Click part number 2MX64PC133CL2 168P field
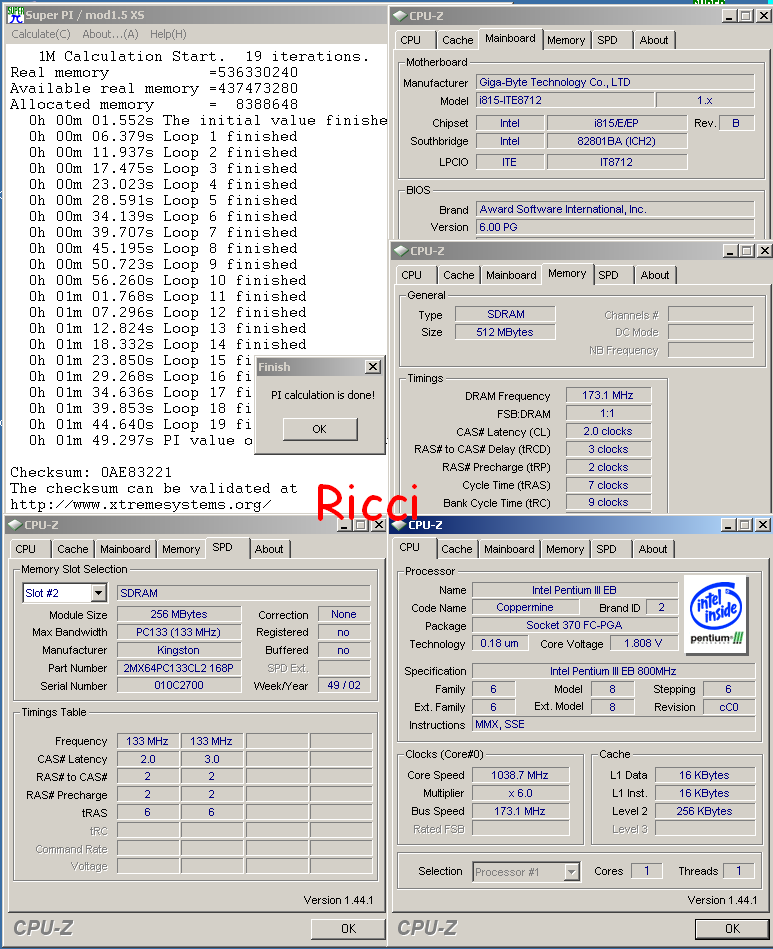The image size is (773, 949). click(x=179, y=668)
